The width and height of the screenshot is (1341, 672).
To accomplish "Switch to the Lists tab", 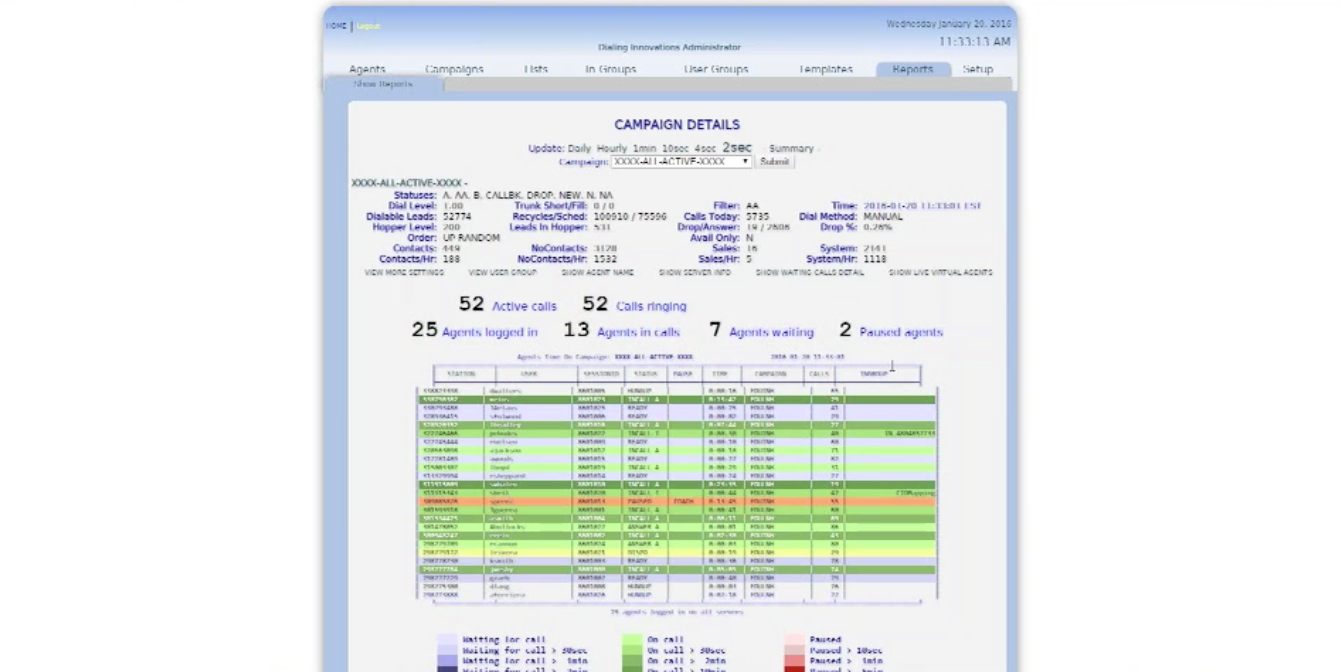I will [536, 70].
